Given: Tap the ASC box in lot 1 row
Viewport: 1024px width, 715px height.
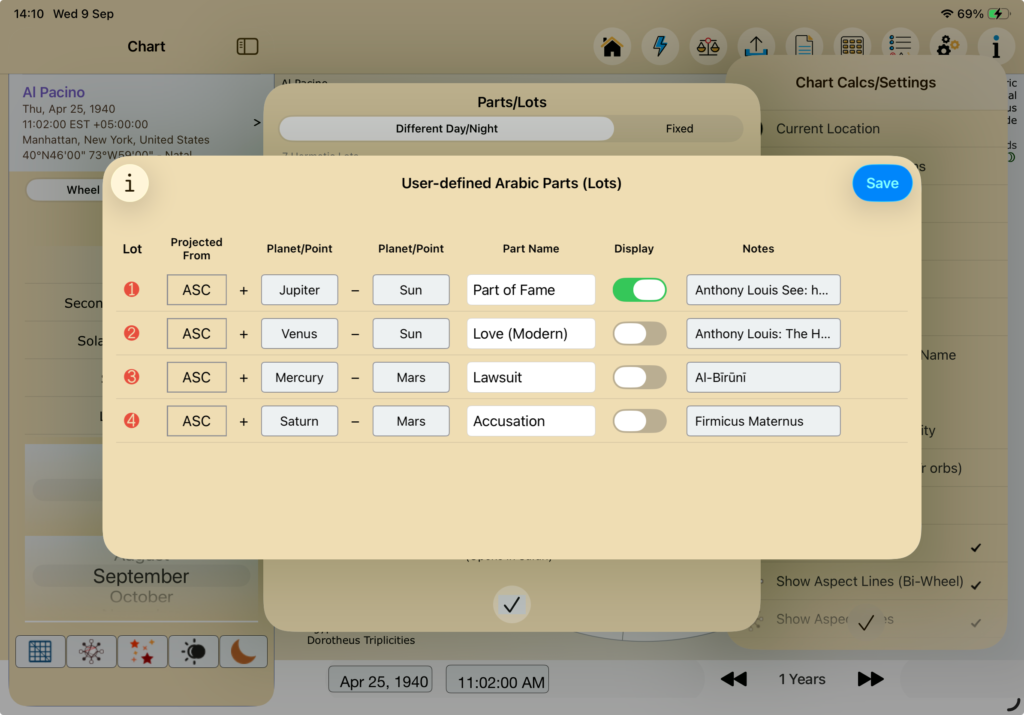Looking at the screenshot, I should click(x=197, y=290).
